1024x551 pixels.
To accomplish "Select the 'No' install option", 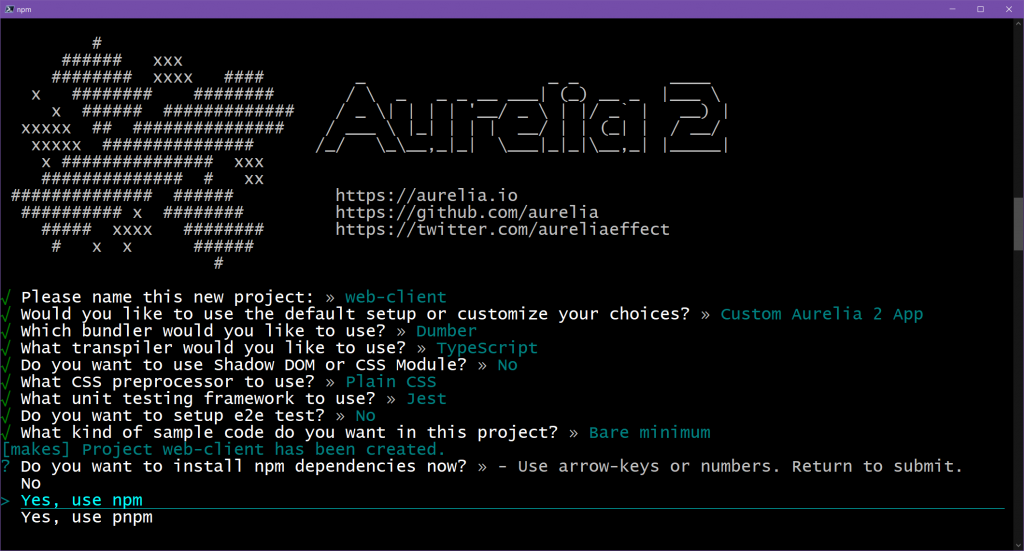I will 31,484.
